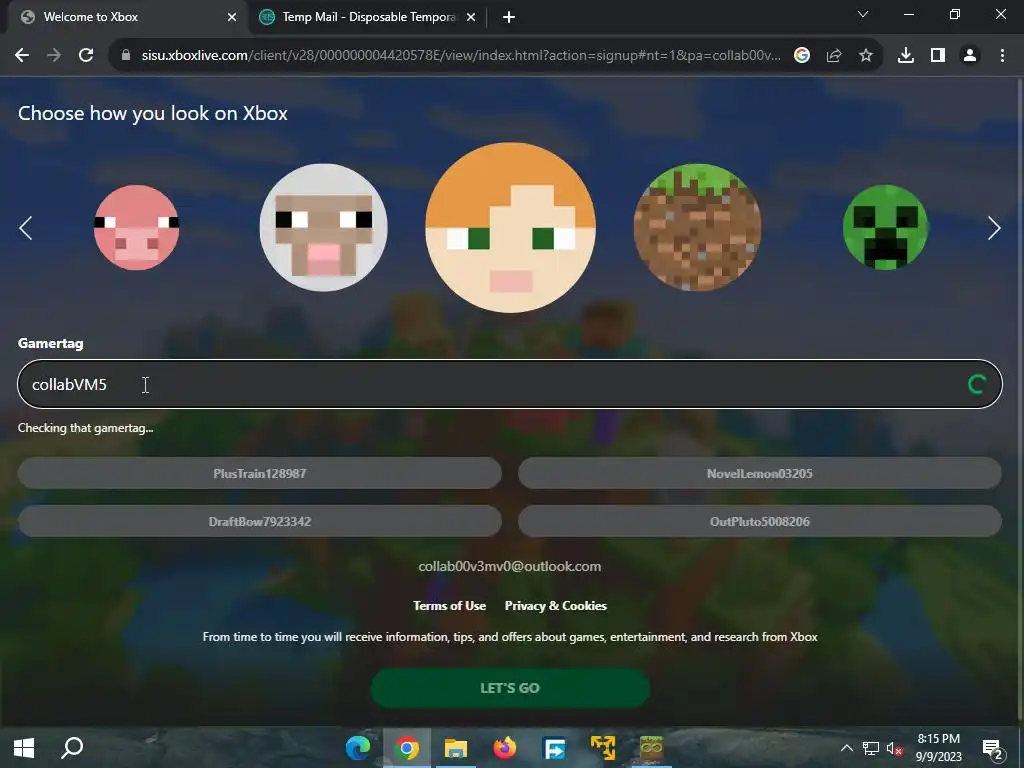Select the green Creeper avatar

[x=885, y=227]
